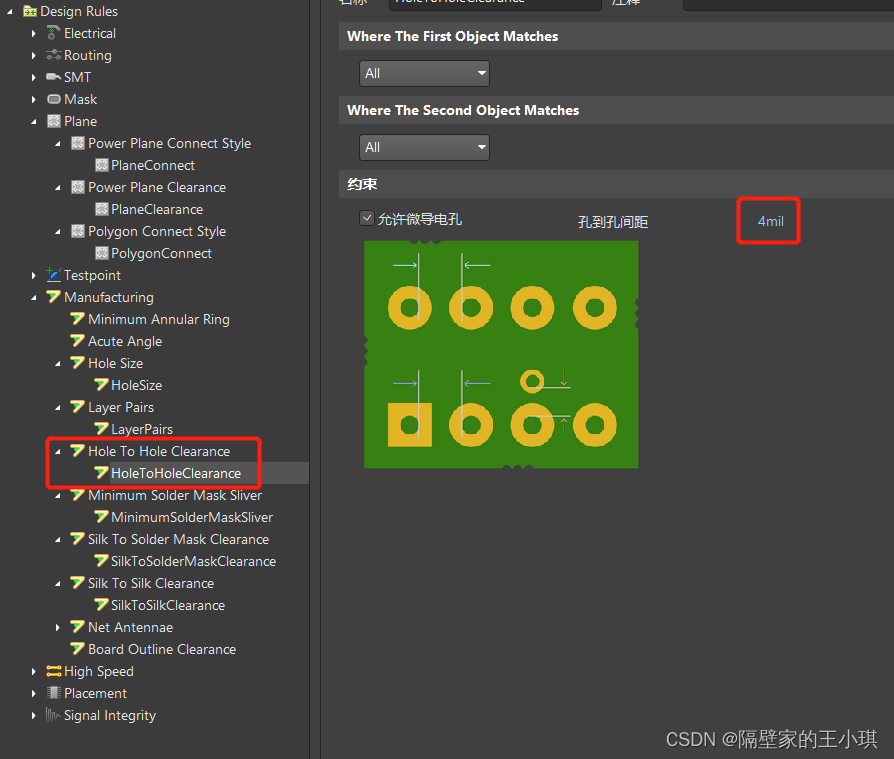This screenshot has width=894, height=759.
Task: Click the Layer Pairs category icon
Action: tap(78, 407)
